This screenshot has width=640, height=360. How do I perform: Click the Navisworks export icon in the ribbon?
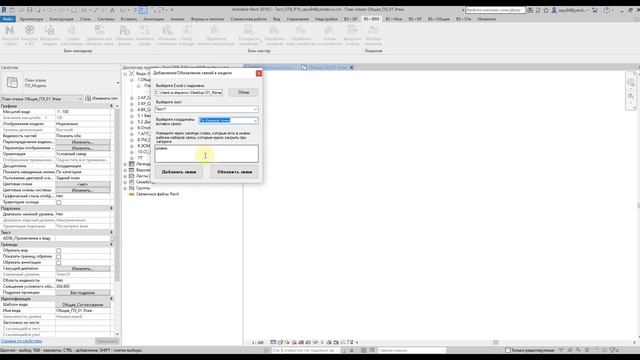10,31
